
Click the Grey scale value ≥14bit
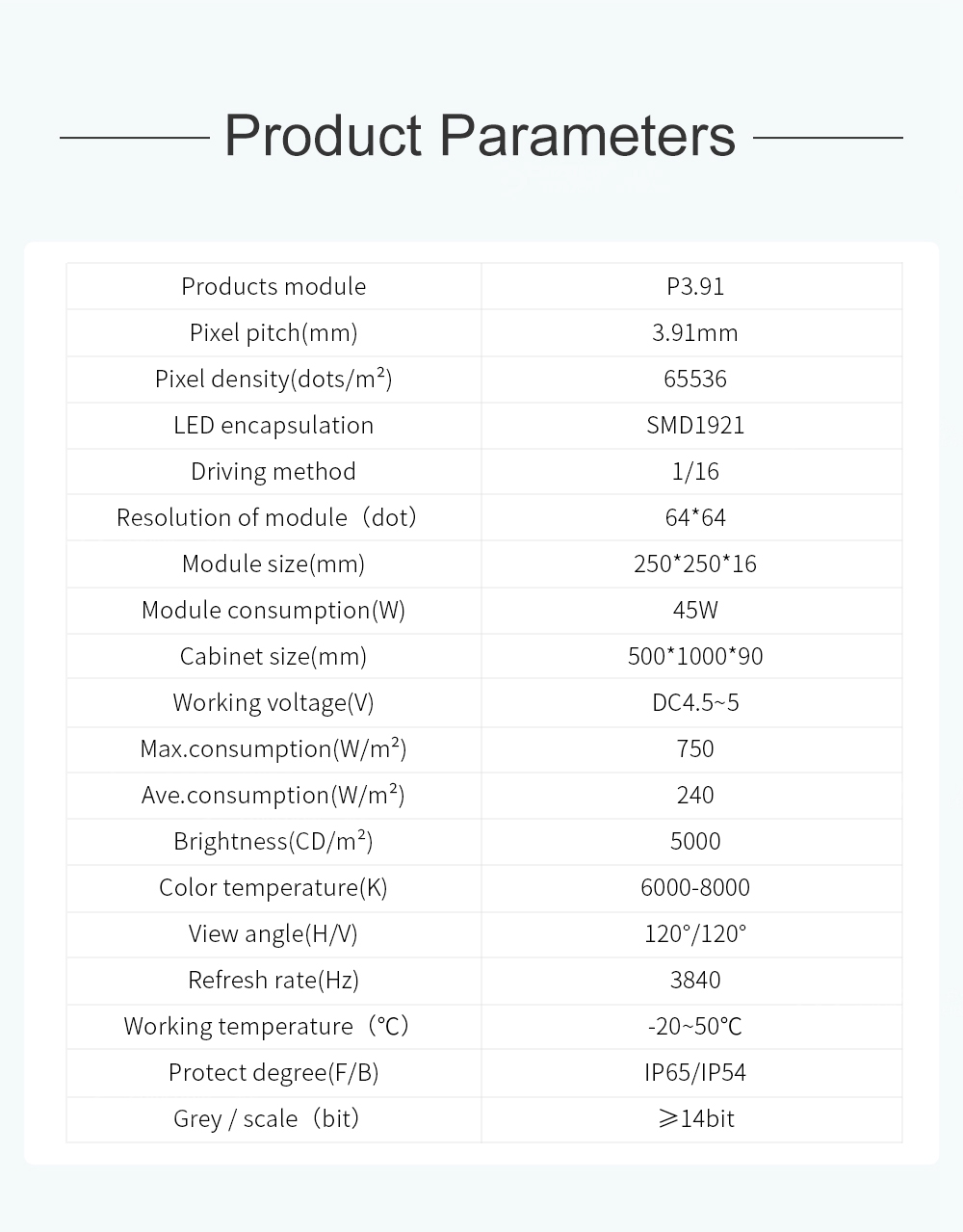coord(694,1118)
